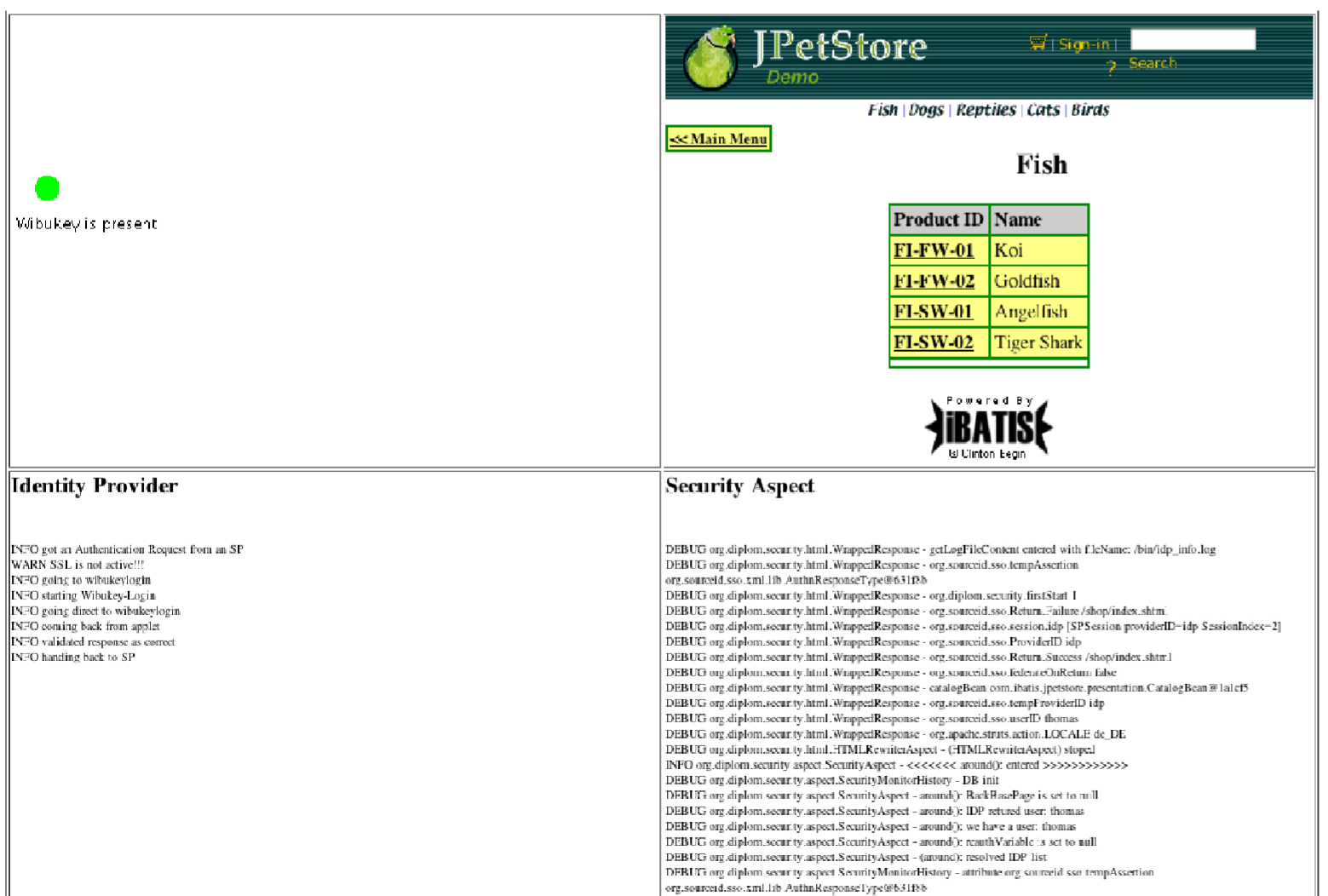Click the 'WARN SSL is not active!!!' line

coord(78,565)
